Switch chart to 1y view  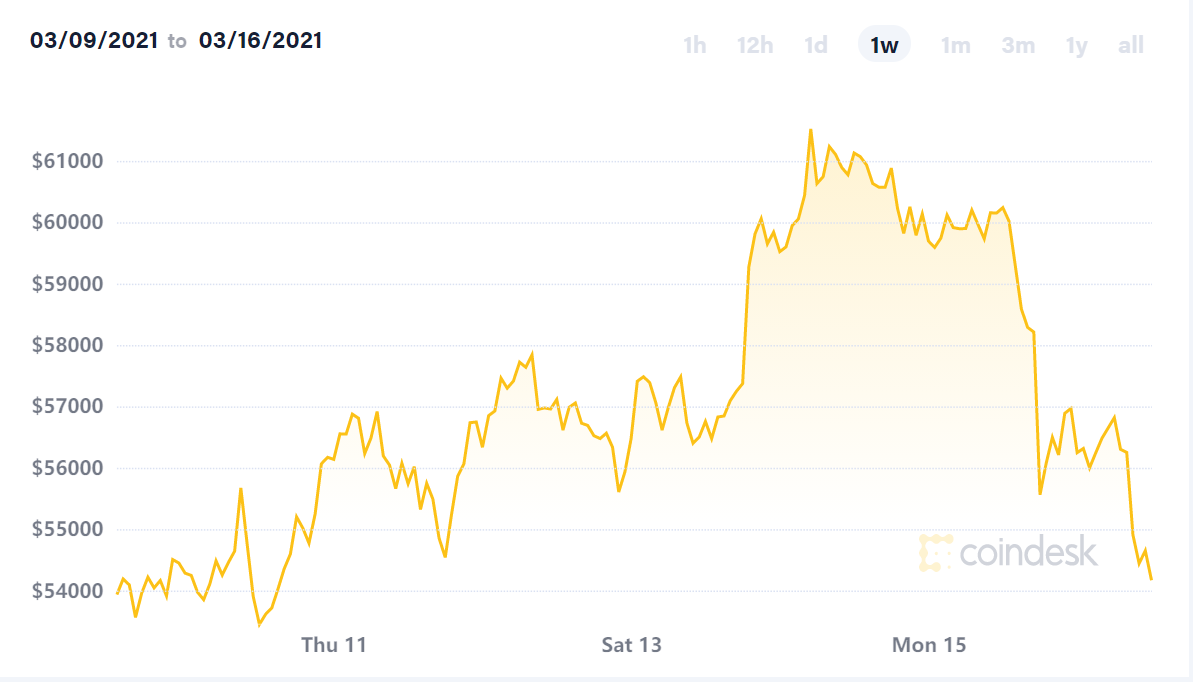tap(1076, 45)
